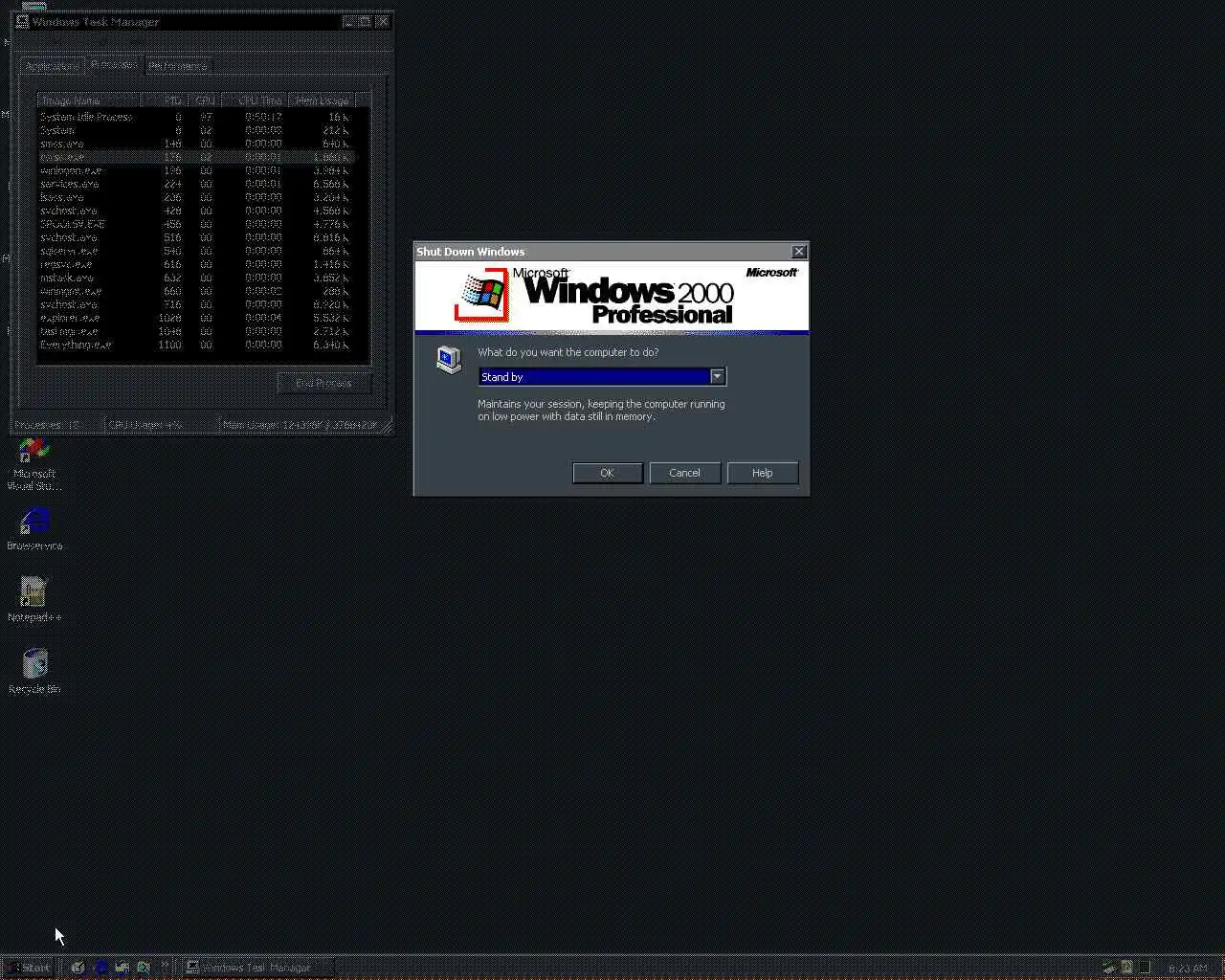The image size is (1225, 980).
Task: Select services.exe process row
Action: 196,184
